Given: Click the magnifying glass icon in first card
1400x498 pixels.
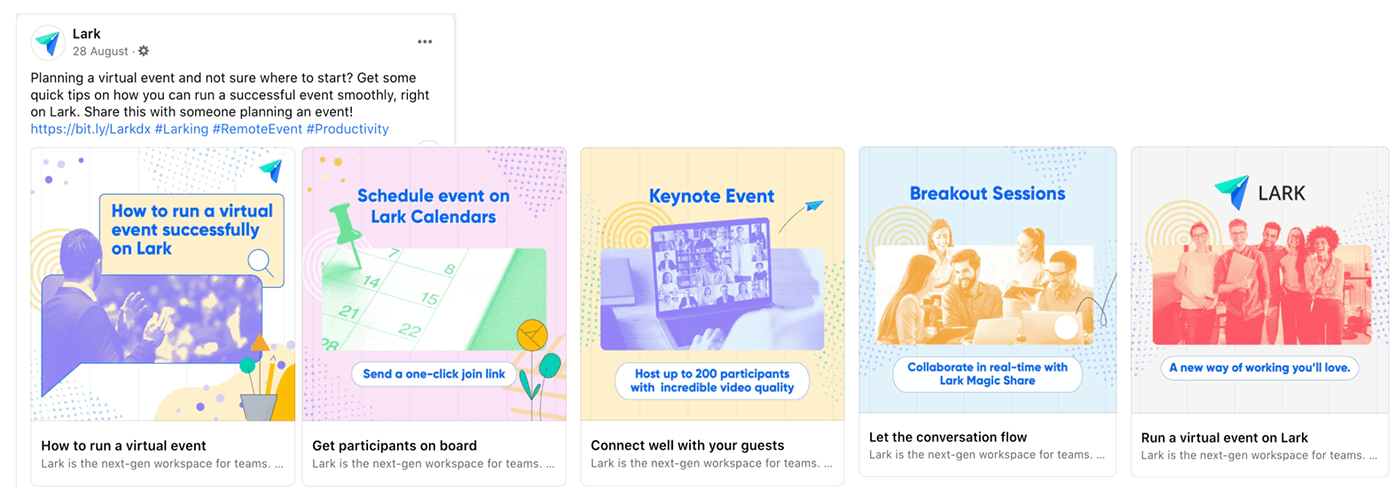Looking at the screenshot, I should tap(261, 263).
